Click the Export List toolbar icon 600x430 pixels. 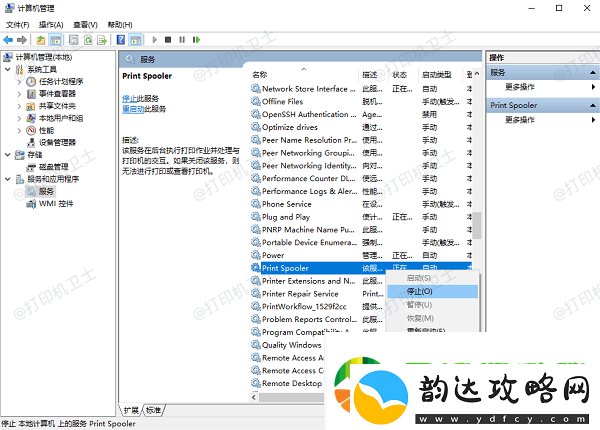[102, 40]
